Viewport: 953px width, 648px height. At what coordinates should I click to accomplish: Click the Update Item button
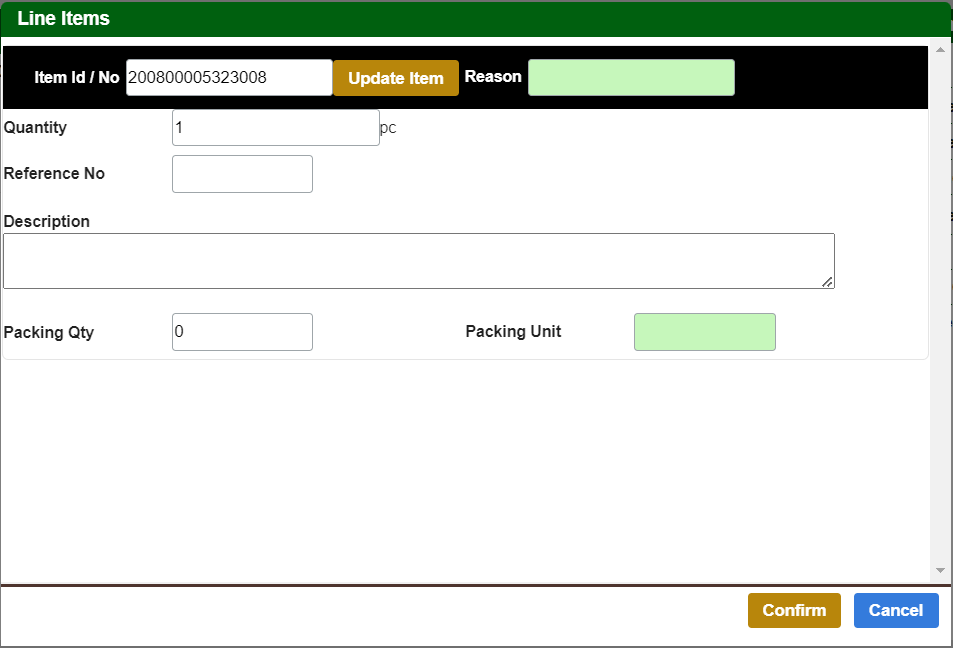coord(395,77)
